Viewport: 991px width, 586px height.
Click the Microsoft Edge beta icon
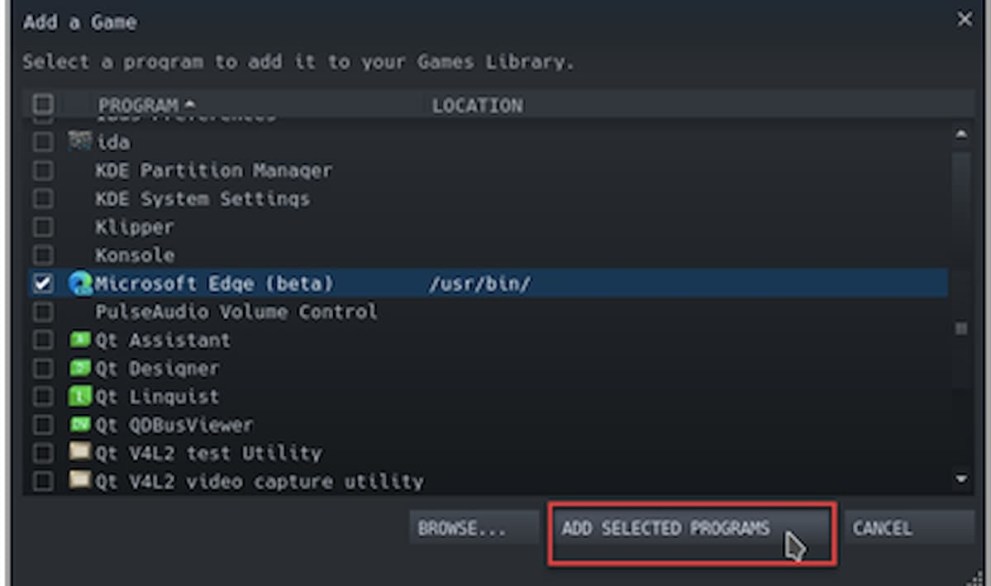pyautogui.click(x=81, y=284)
